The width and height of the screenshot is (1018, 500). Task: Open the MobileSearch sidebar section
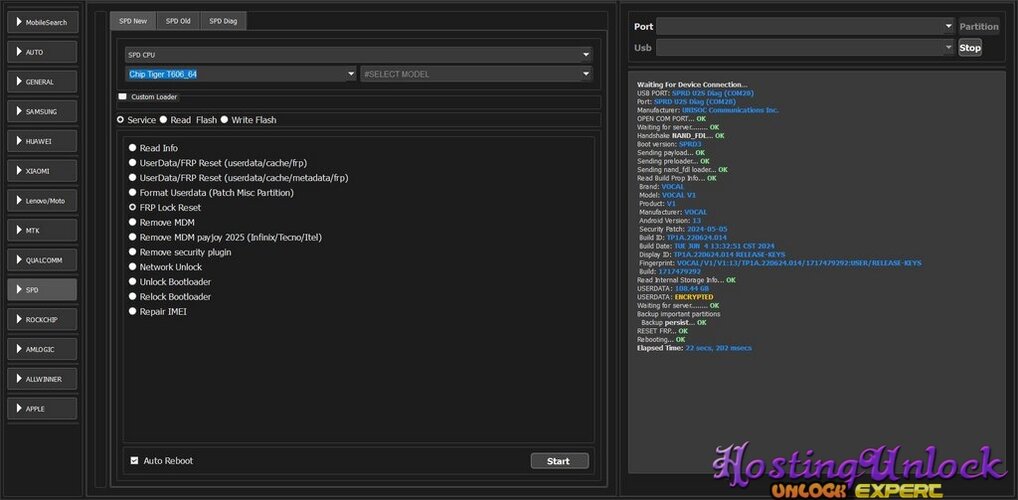[x=42, y=22]
